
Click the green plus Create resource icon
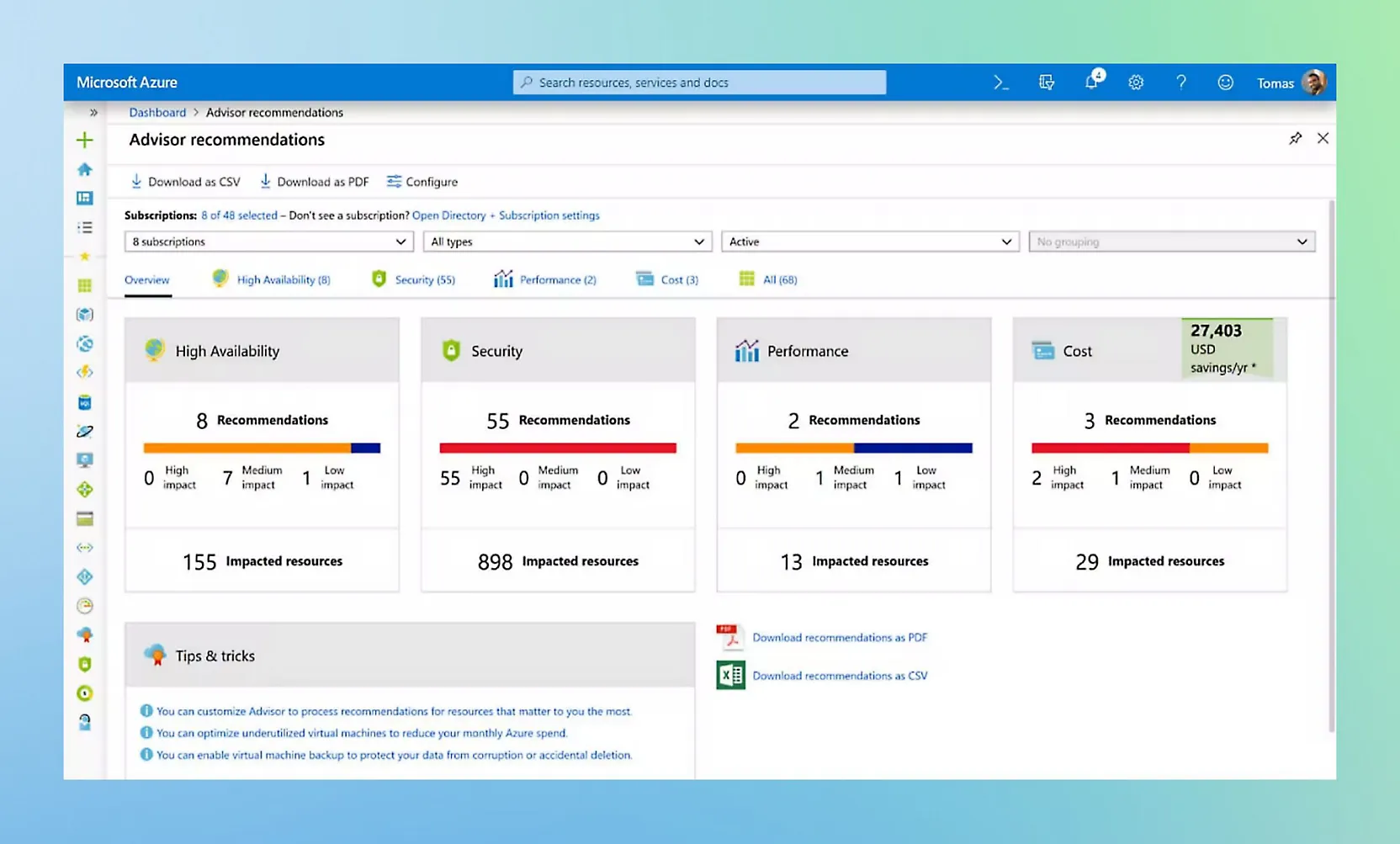click(84, 140)
